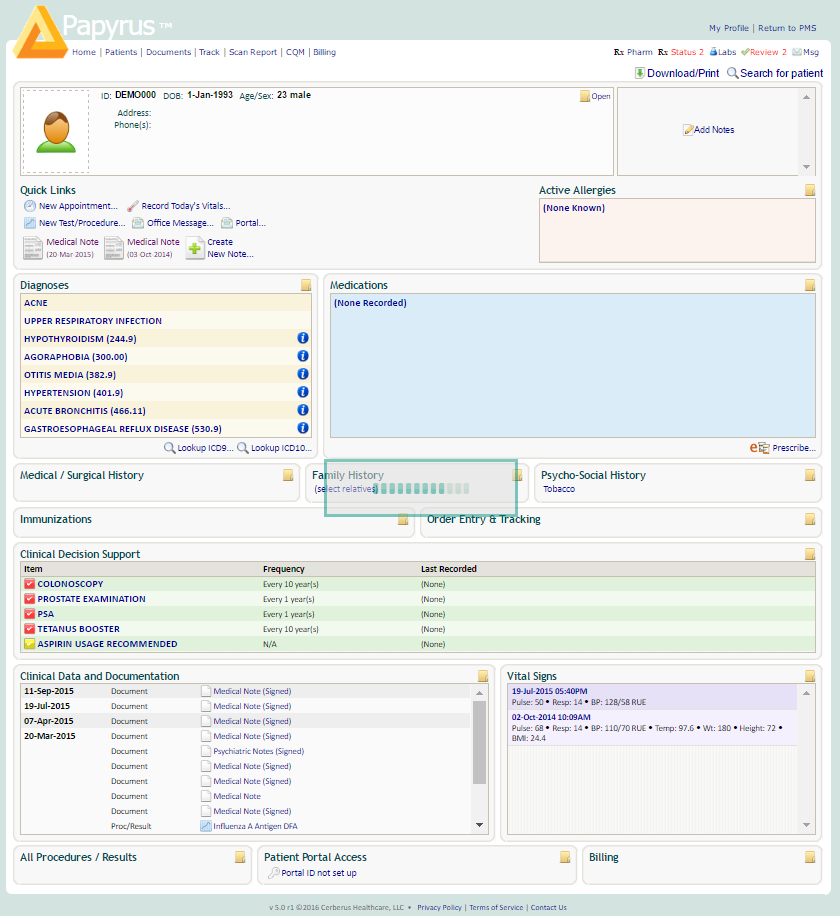Open the Vital Signs note icon
This screenshot has width=840, height=916.
click(x=810, y=676)
